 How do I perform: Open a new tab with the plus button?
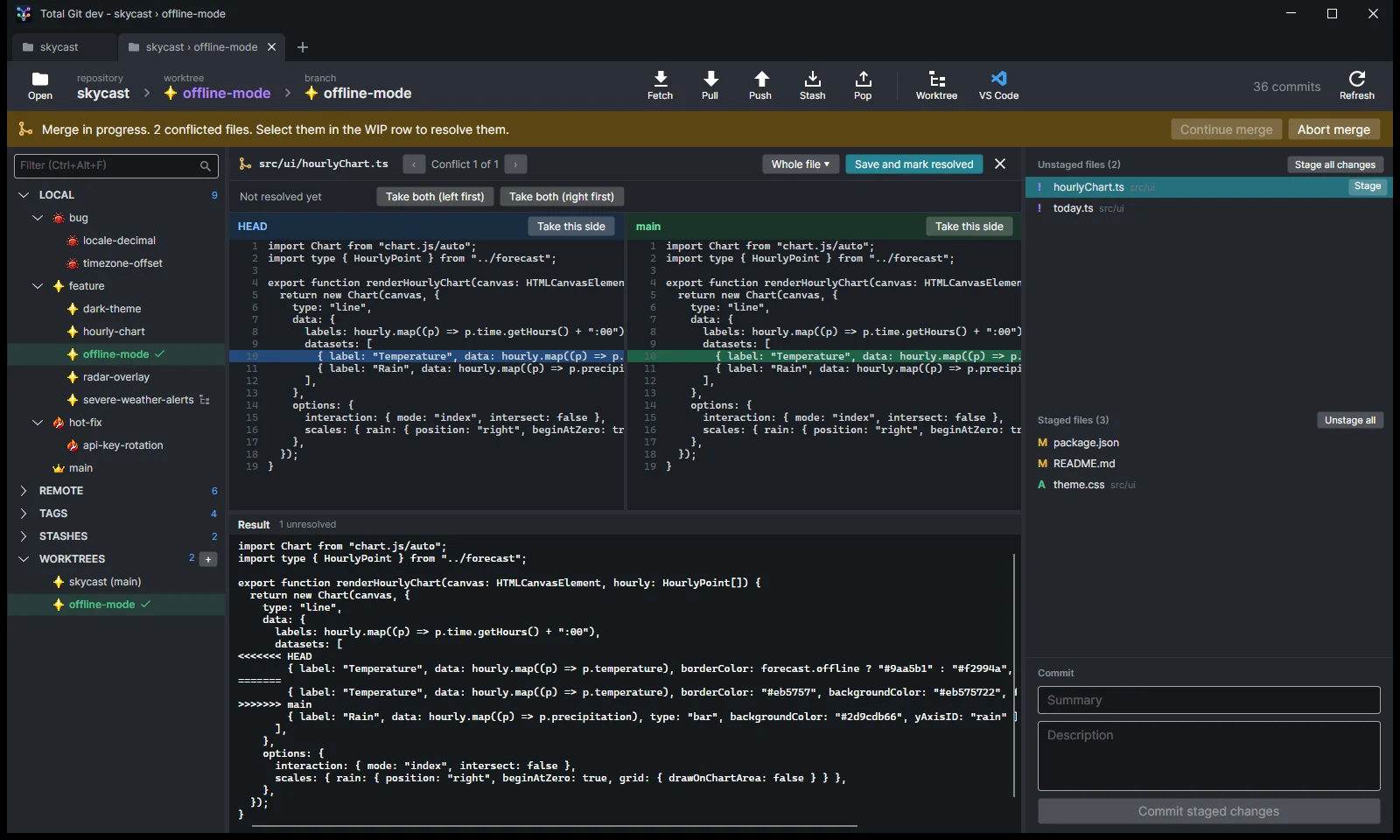coord(303,47)
